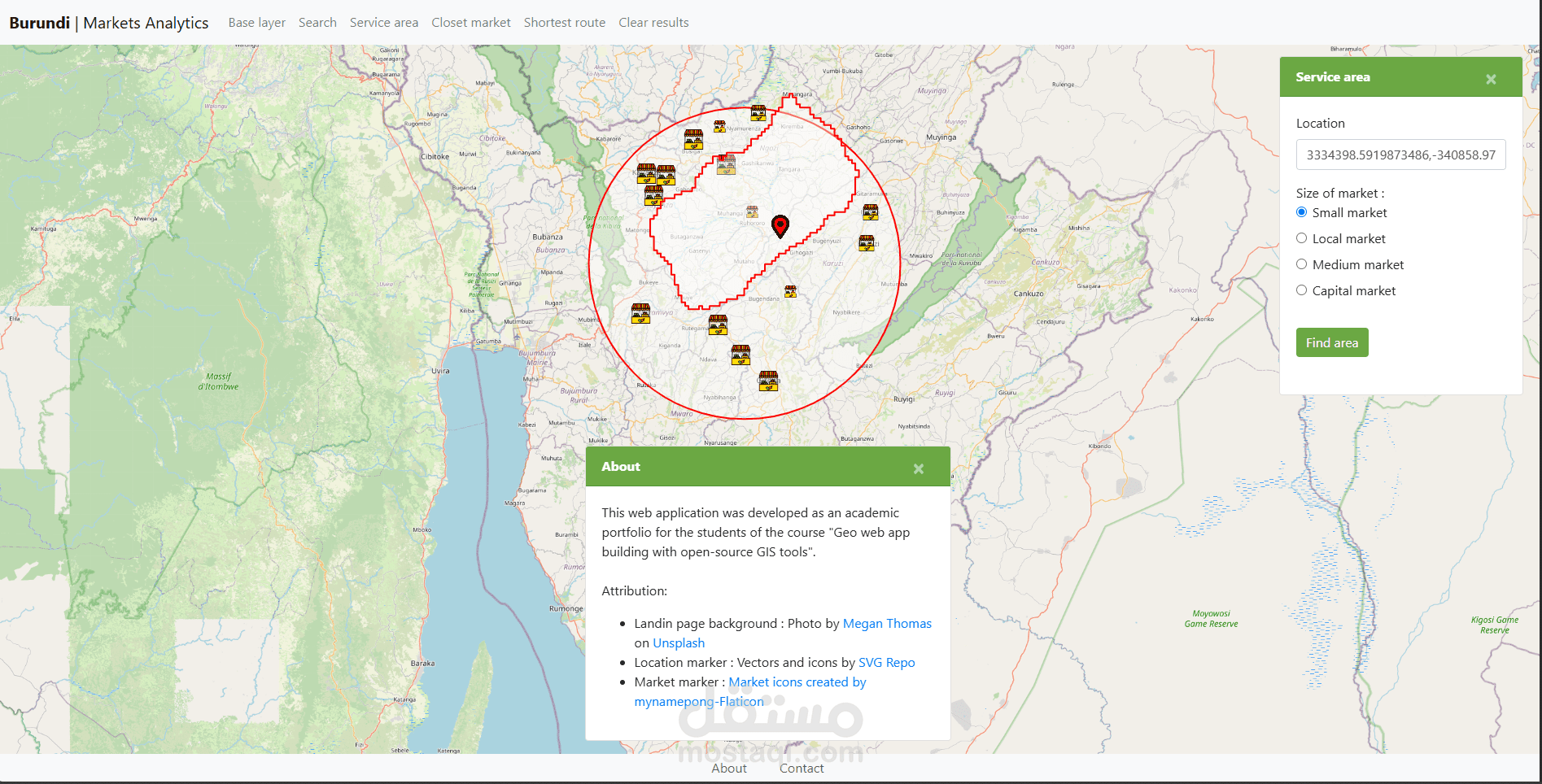Click small market icon beside Muhanga
This screenshot has width=1542, height=784.
point(752,211)
